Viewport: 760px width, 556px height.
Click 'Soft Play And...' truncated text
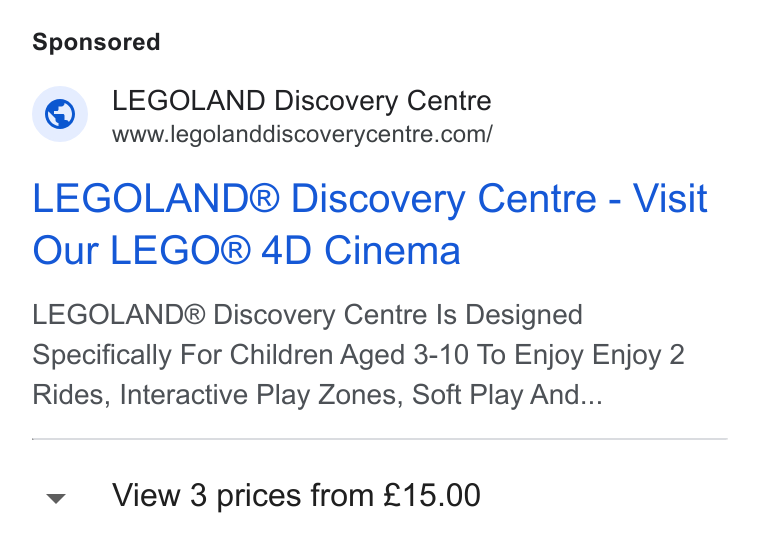(x=507, y=395)
